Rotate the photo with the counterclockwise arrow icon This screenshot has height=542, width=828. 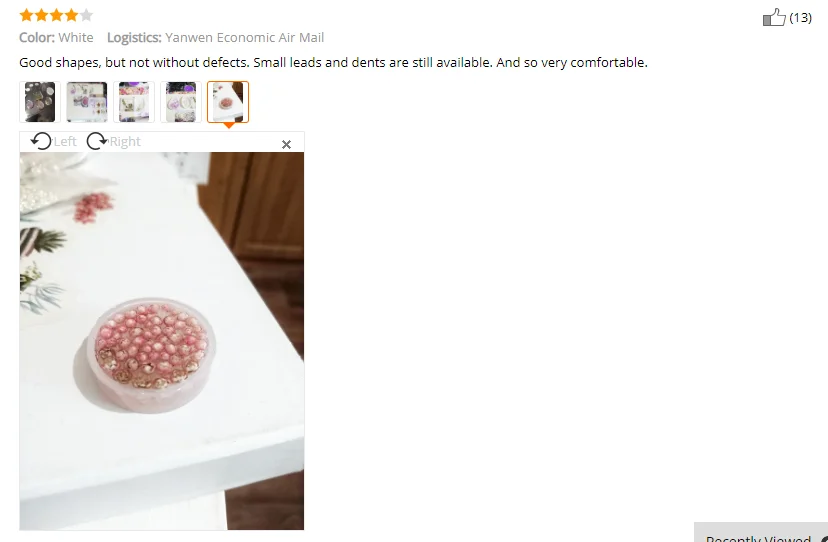coord(41,141)
